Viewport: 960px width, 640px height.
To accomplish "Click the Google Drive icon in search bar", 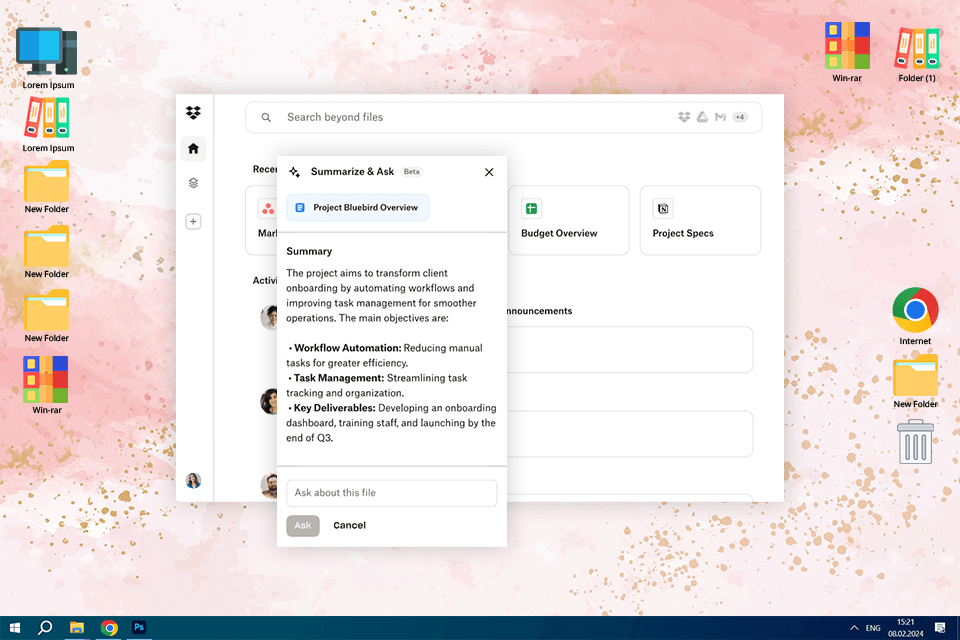I will pyautogui.click(x=702, y=117).
